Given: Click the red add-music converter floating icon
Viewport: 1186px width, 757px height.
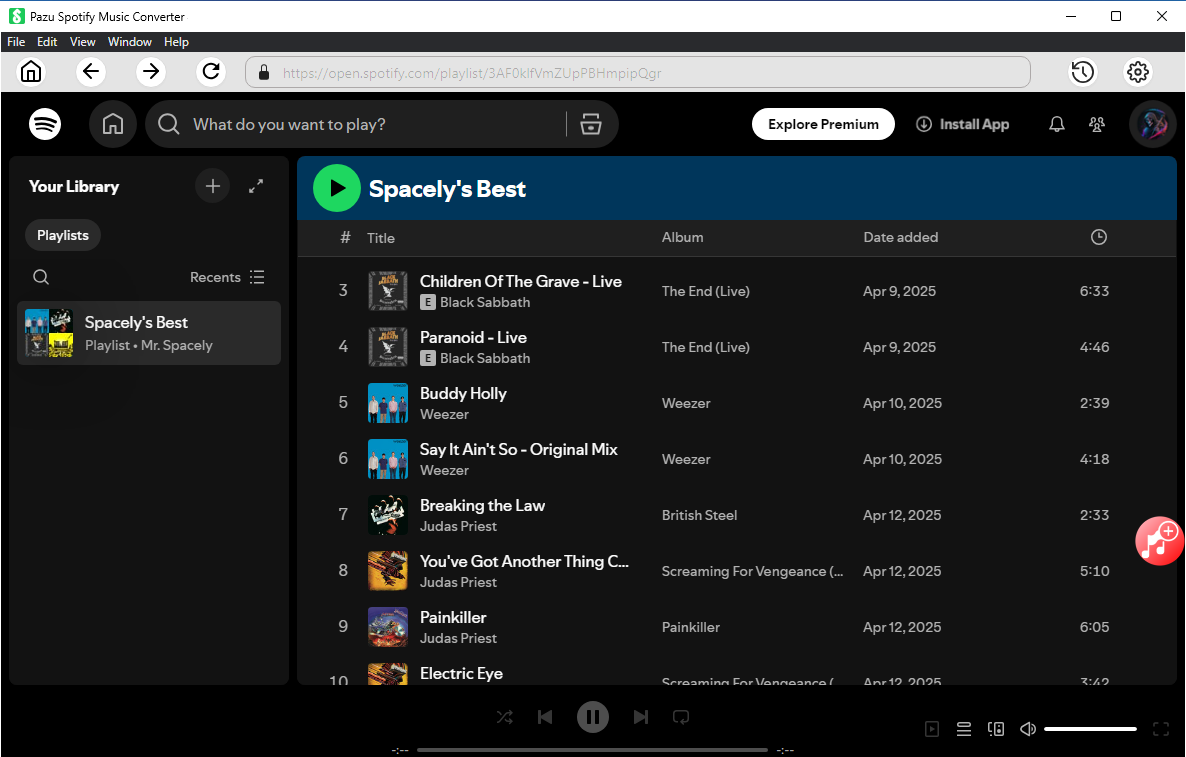Looking at the screenshot, I should click(1159, 541).
